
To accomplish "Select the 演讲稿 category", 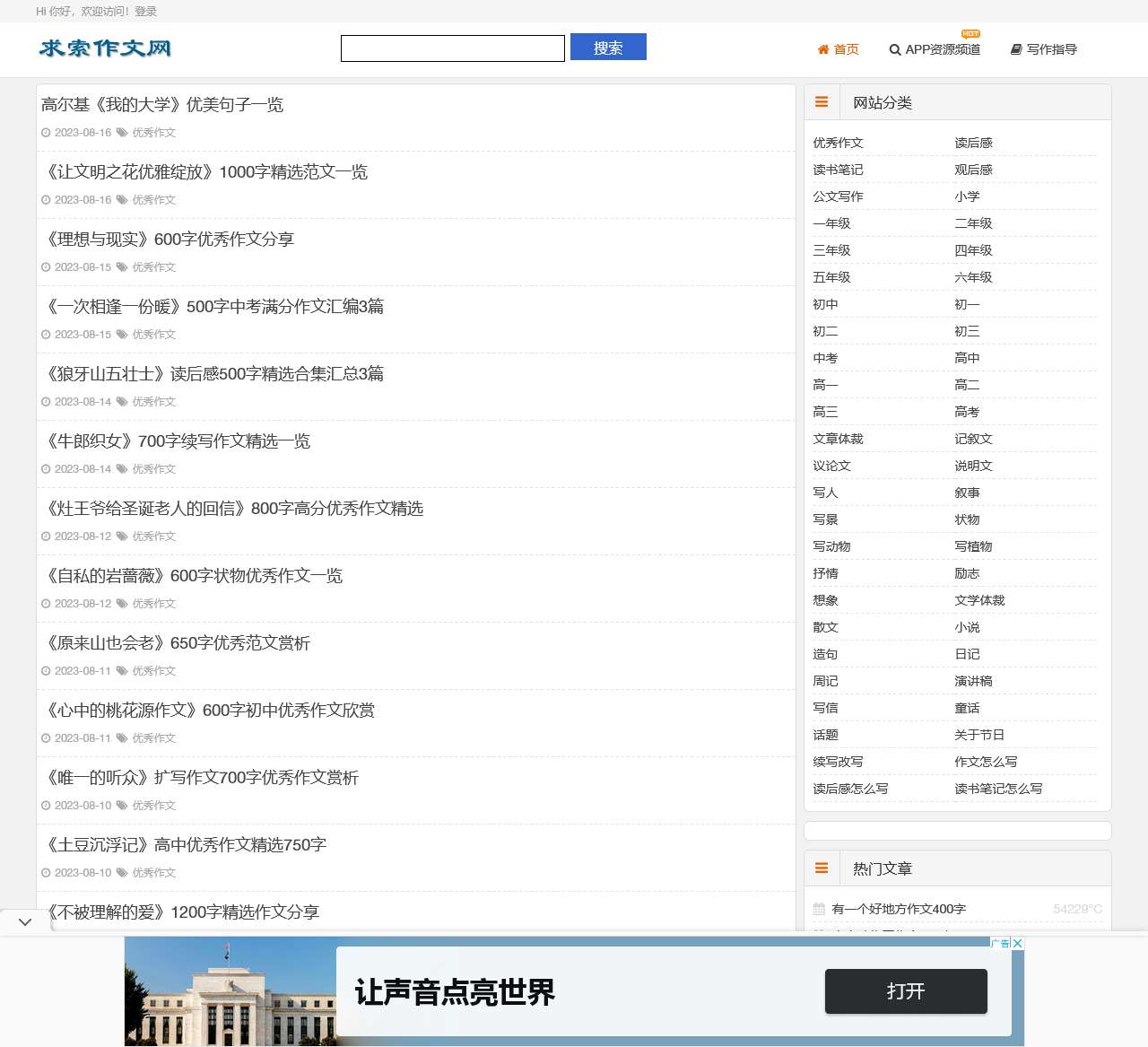I will click(973, 681).
